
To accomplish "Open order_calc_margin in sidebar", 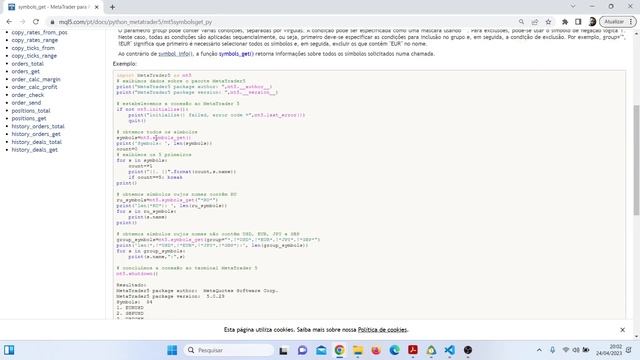I will pos(36,79).
